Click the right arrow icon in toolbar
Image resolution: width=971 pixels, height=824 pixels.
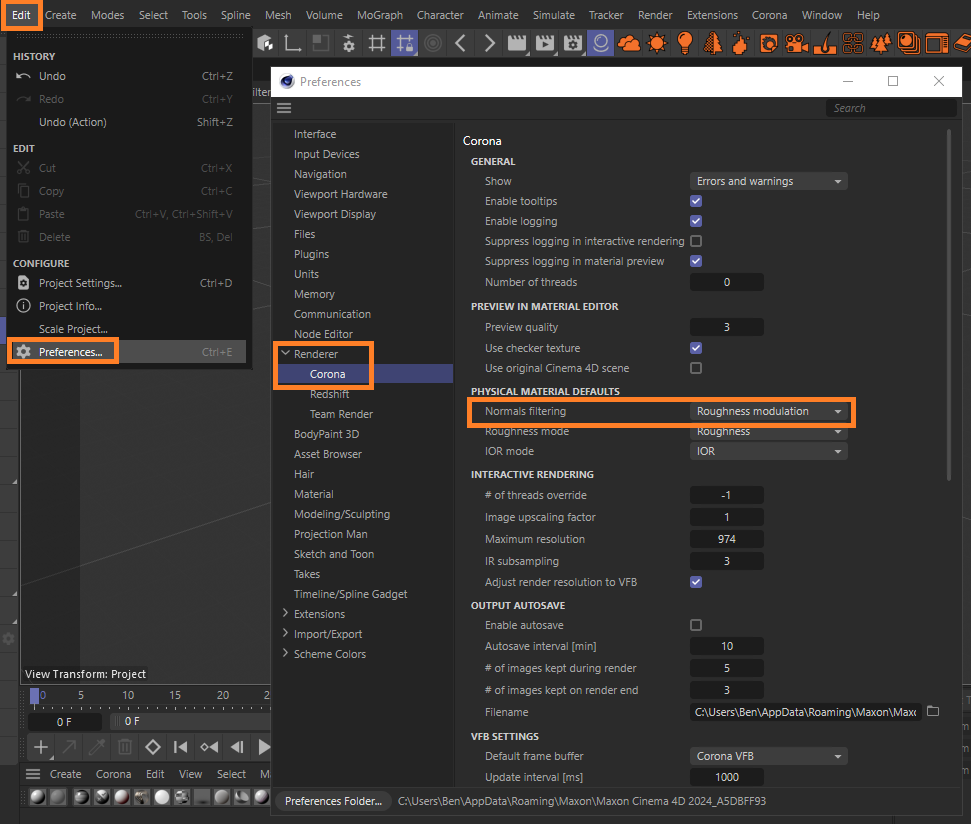489,43
